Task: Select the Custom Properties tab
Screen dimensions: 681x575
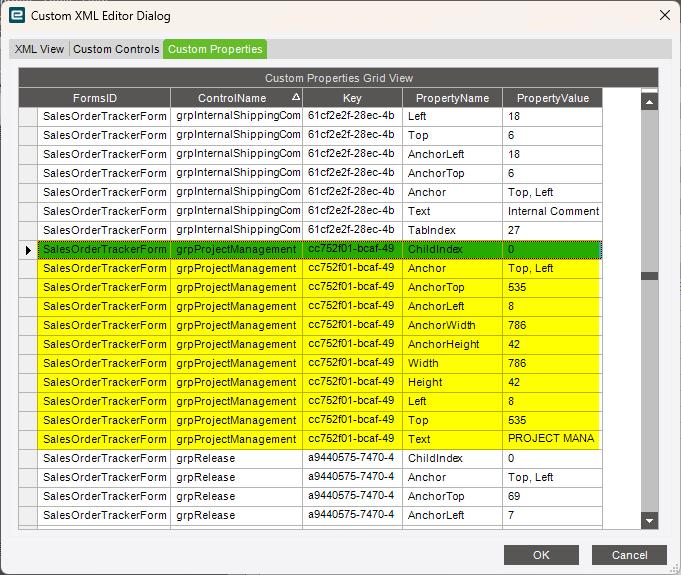Action: [215, 49]
